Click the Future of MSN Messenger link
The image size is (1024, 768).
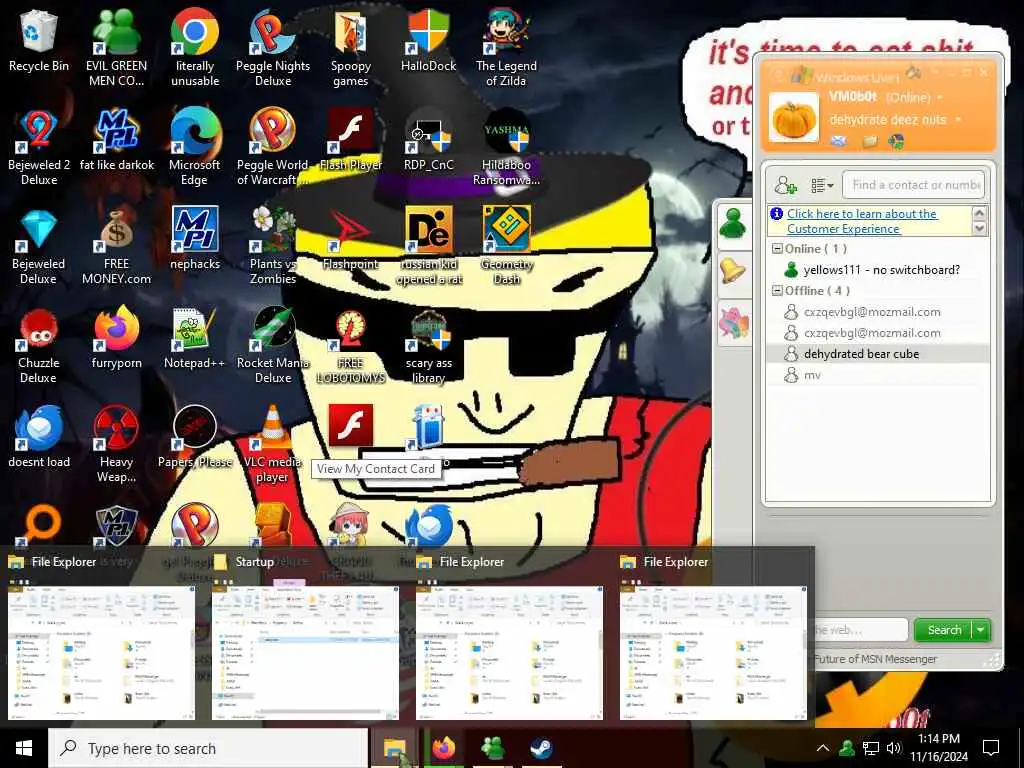tap(875, 659)
